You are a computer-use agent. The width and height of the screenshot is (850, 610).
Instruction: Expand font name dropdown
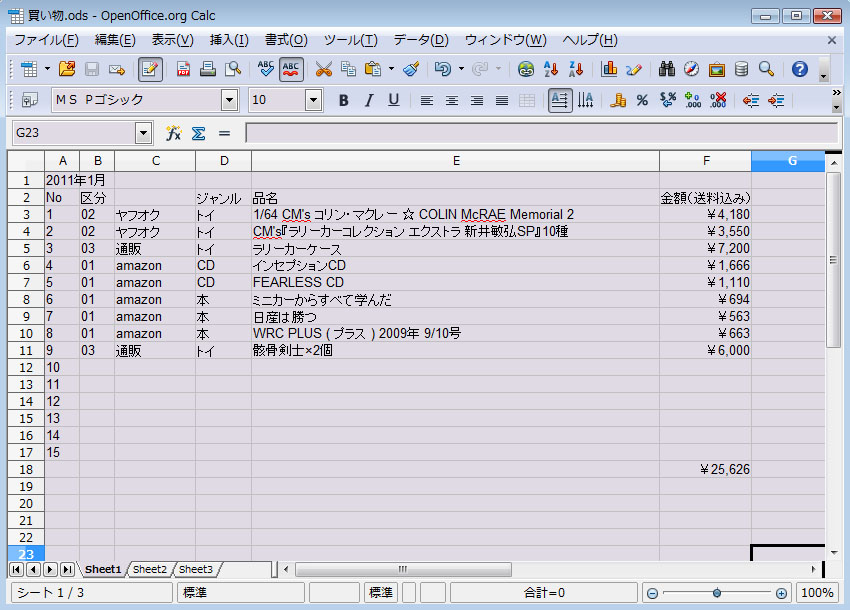pyautogui.click(x=230, y=100)
